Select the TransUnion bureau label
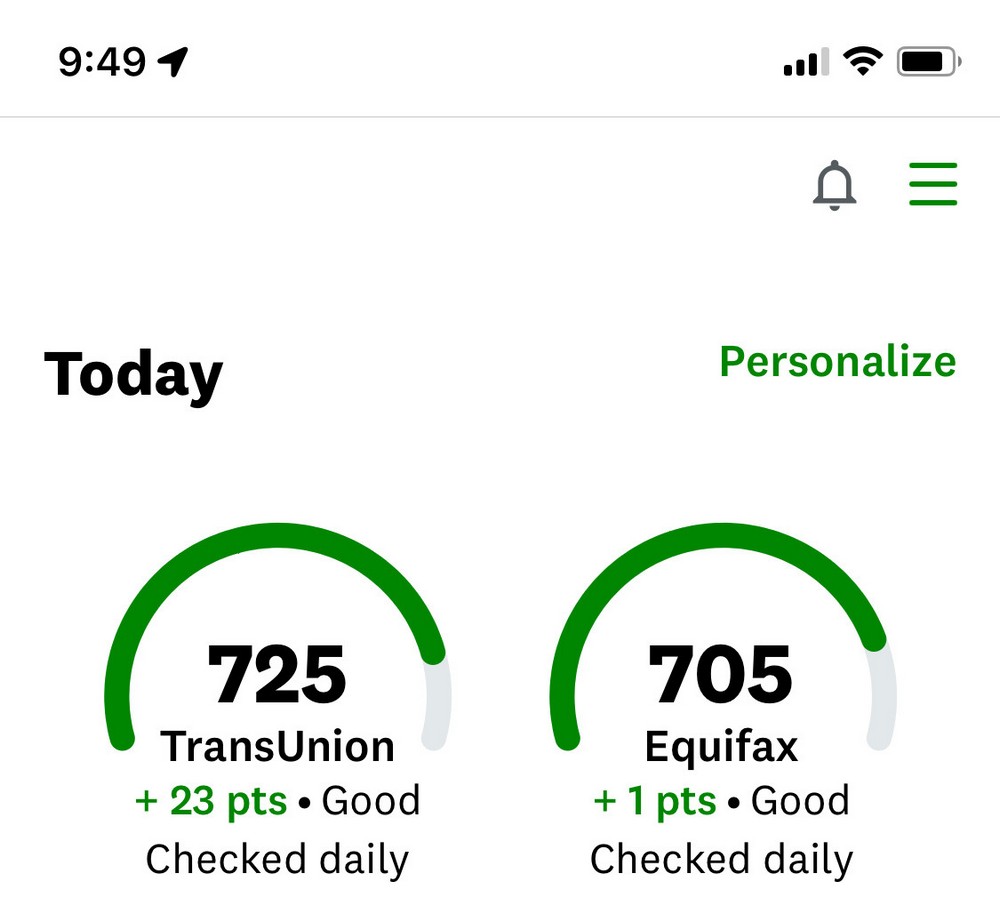 [x=278, y=746]
